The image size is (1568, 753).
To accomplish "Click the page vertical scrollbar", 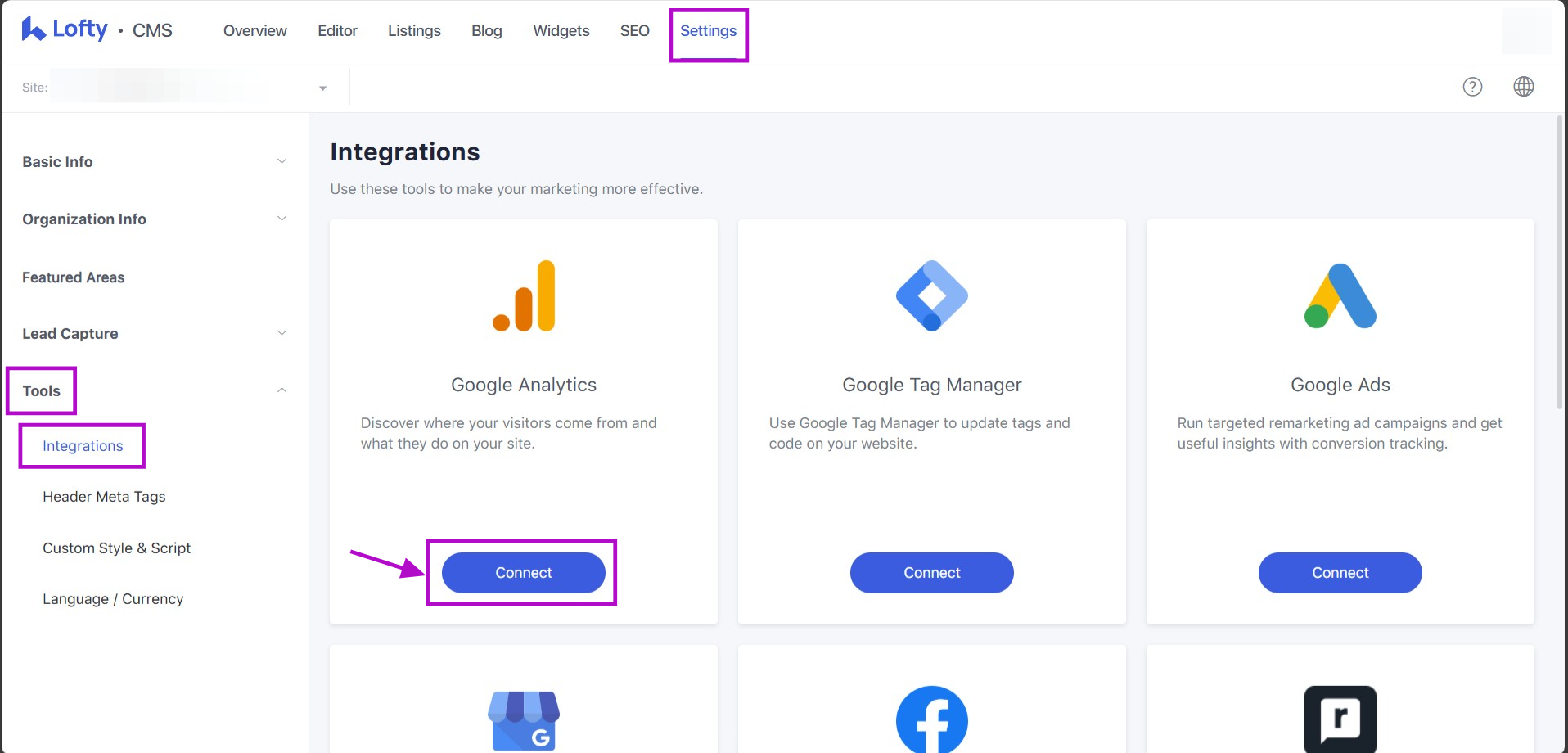I will [x=1560, y=262].
